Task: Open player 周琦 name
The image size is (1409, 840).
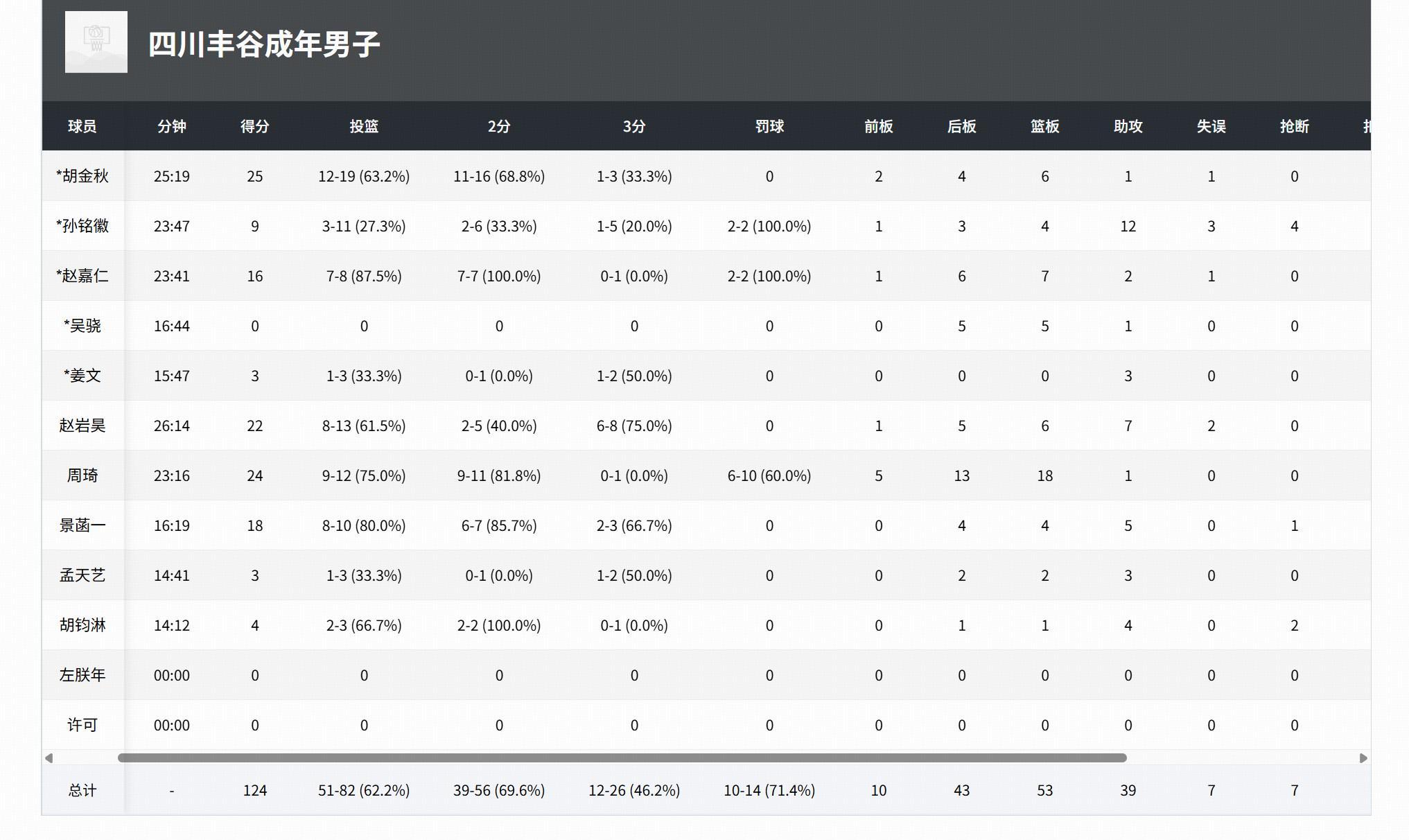Action: tap(82, 475)
